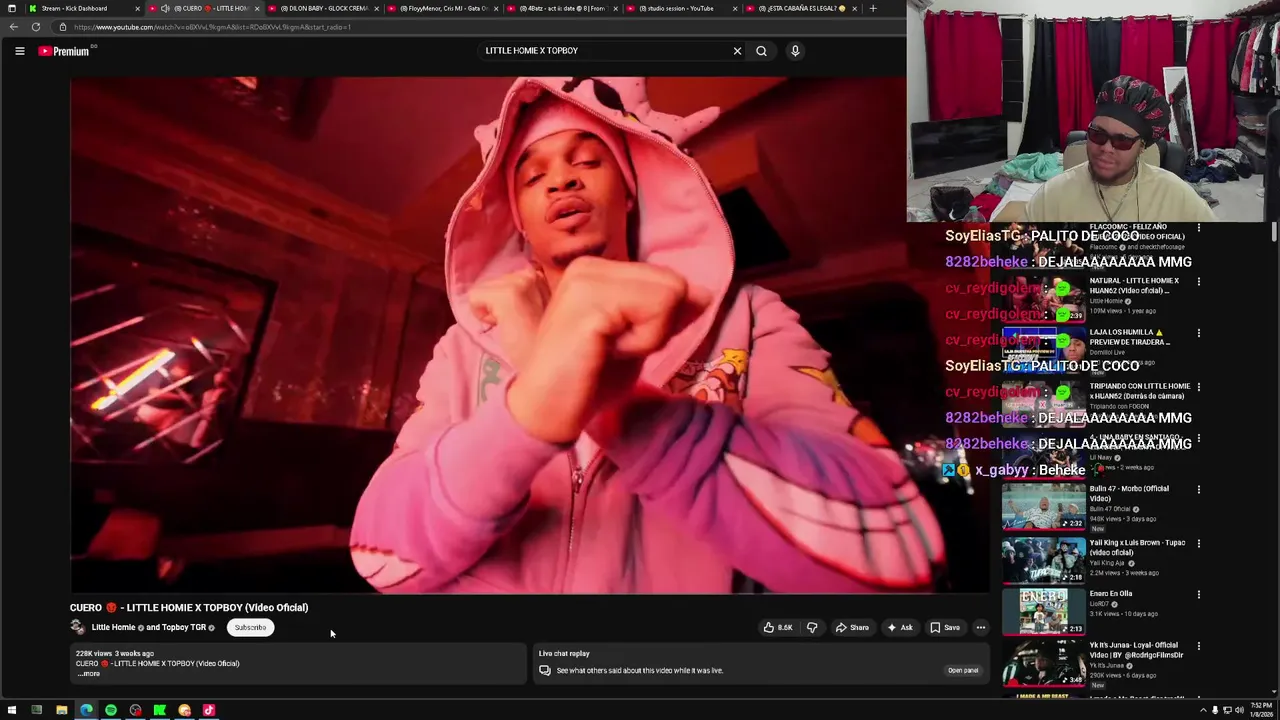1280x720 pixels.
Task: Open NATURAL - LITTLE HOMIE X HUAN62 title
Action: [x=1134, y=286]
